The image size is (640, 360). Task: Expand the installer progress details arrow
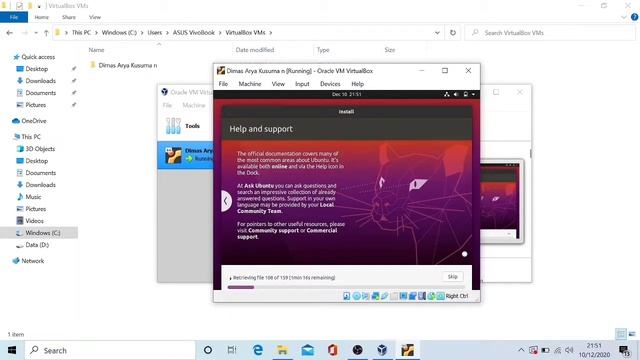pyautogui.click(x=230, y=278)
